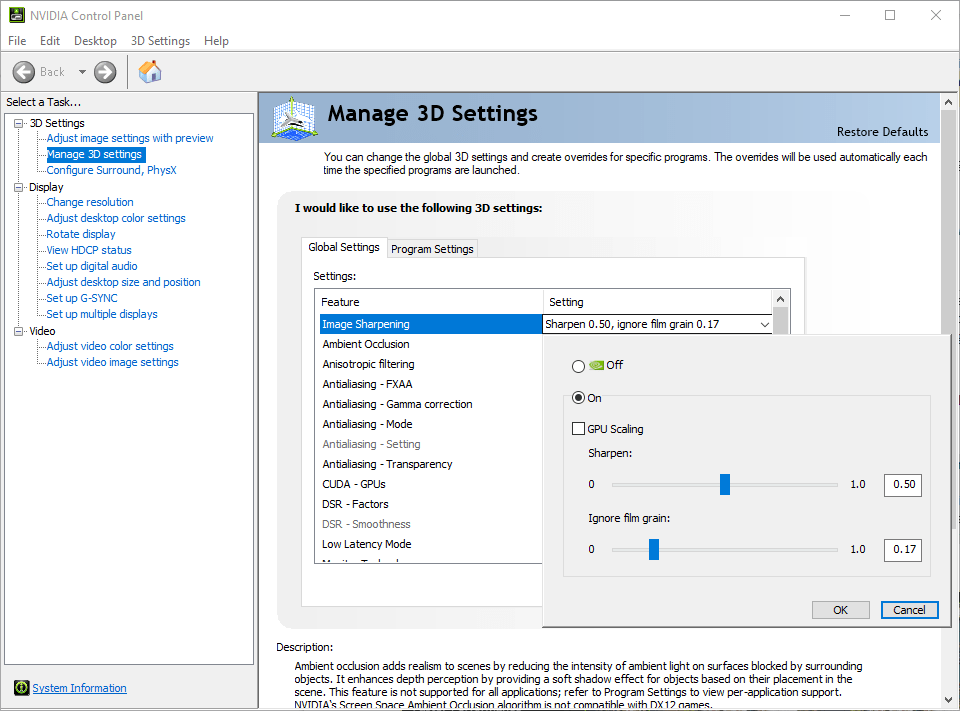Click the NVIDIA logo next to Off option
The height and width of the screenshot is (711, 960).
[598, 366]
